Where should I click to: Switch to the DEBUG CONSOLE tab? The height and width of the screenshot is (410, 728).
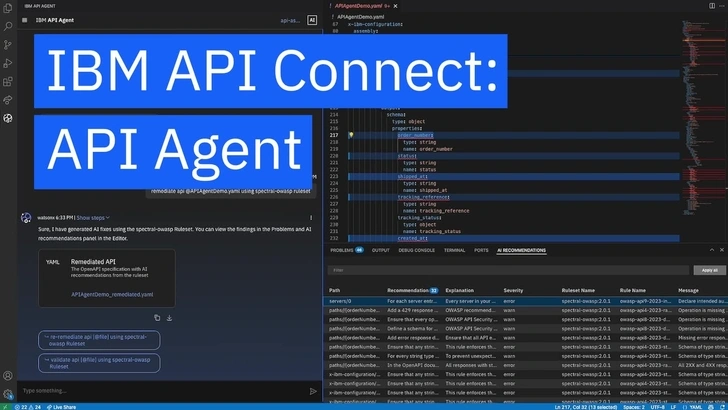[x=416, y=250]
